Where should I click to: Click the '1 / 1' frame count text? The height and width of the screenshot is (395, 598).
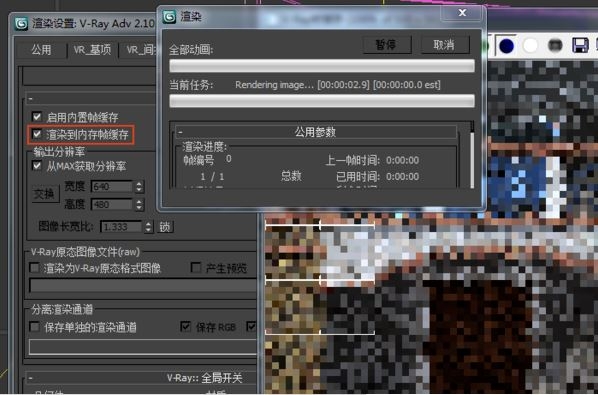212,177
